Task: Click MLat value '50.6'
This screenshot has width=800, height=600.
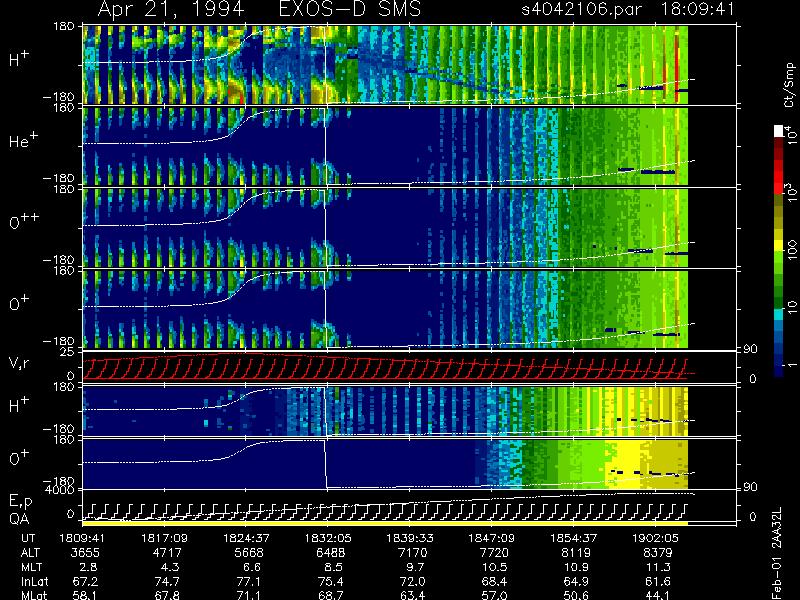Action: (x=576, y=595)
